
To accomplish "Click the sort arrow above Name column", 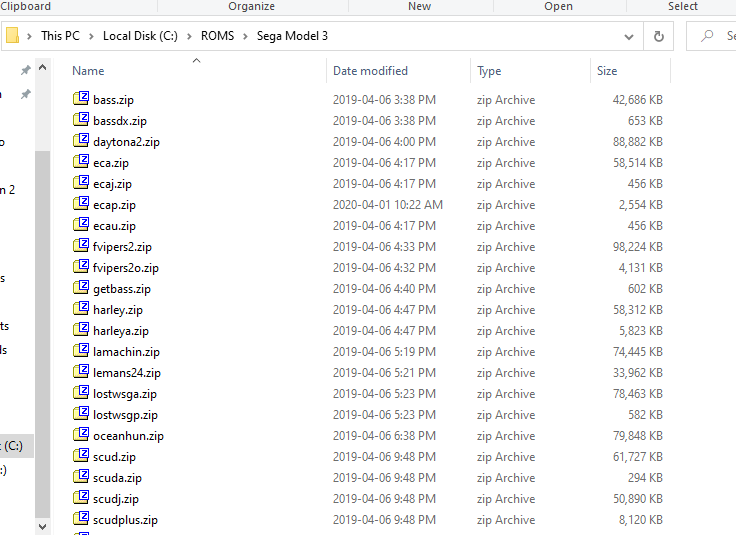I will (197, 61).
